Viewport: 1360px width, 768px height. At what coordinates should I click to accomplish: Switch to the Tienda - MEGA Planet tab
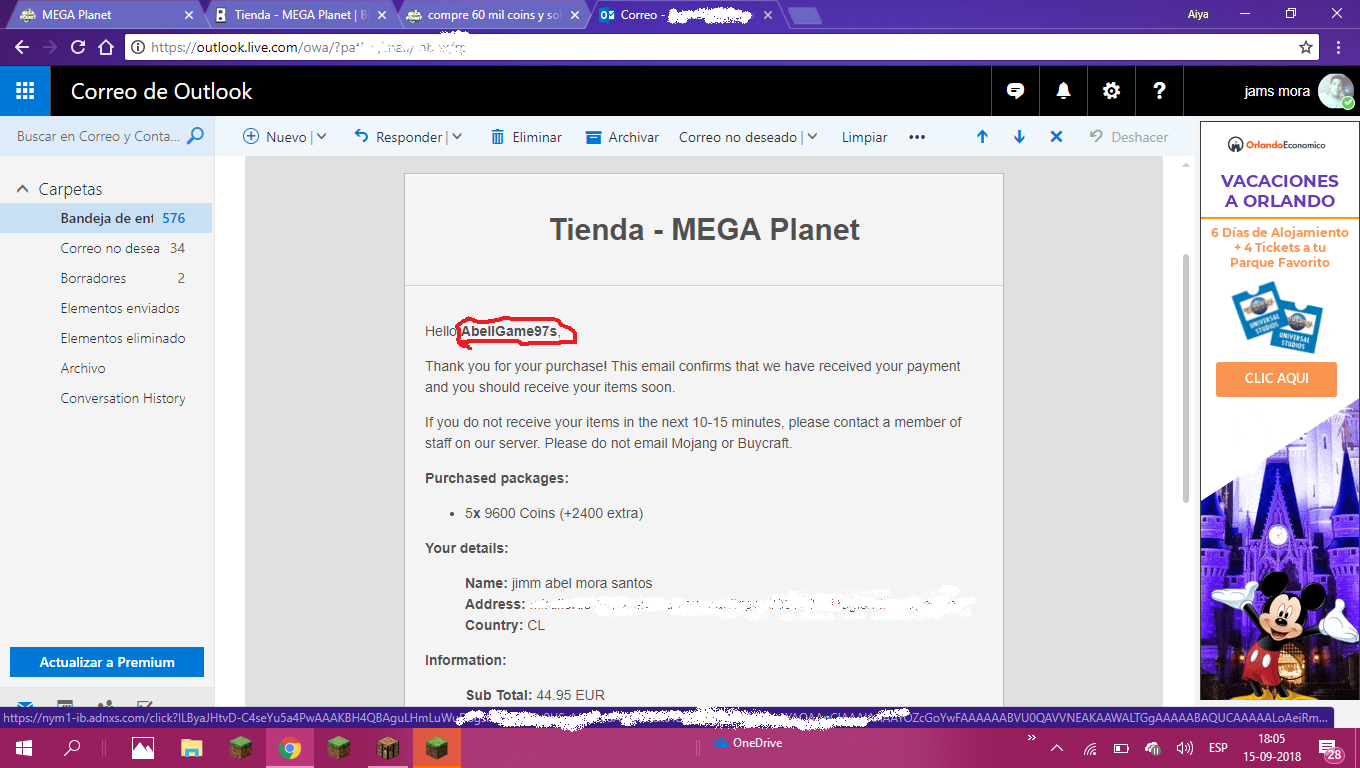(x=298, y=15)
